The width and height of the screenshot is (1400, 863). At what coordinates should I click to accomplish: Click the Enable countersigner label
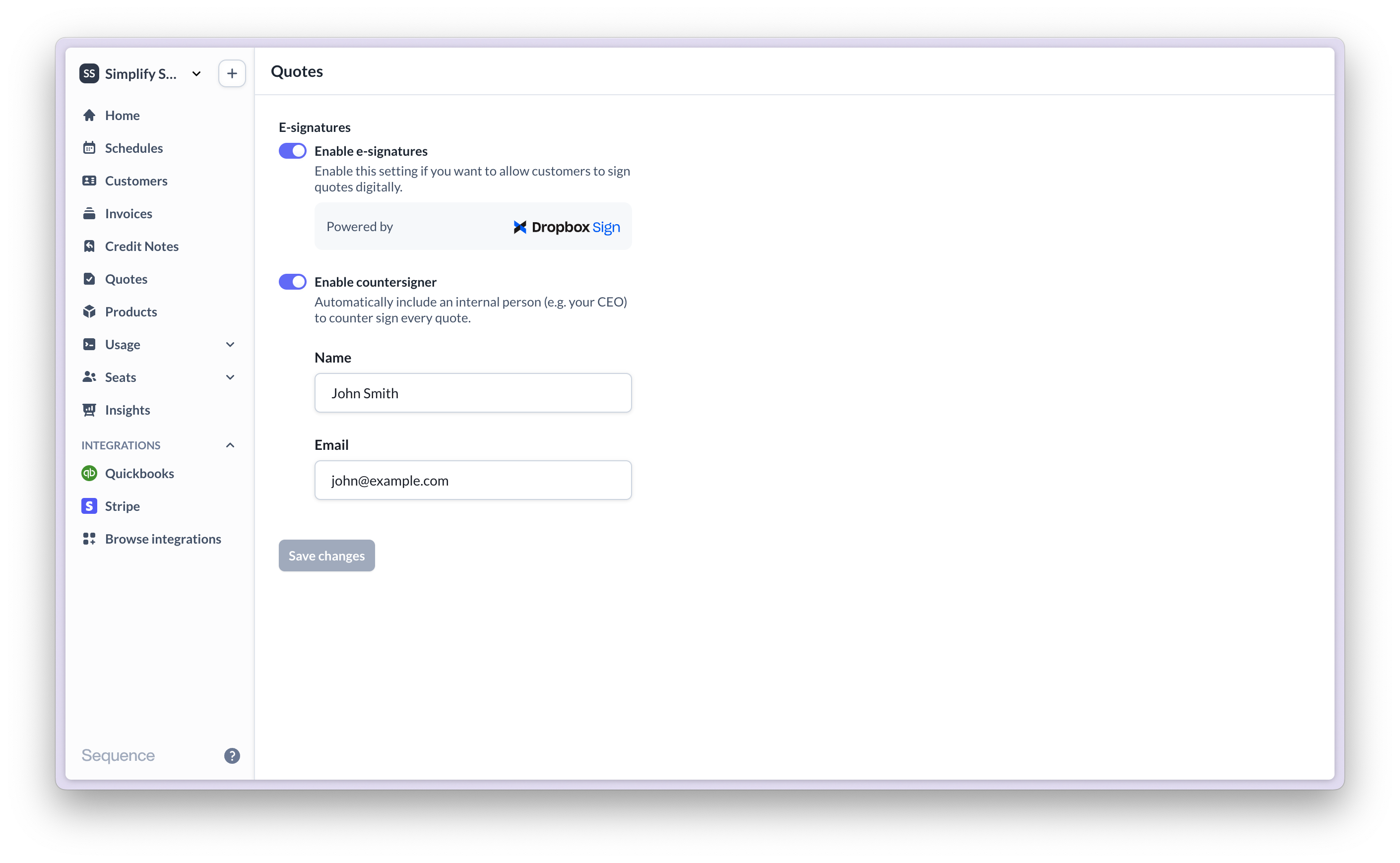click(x=375, y=281)
